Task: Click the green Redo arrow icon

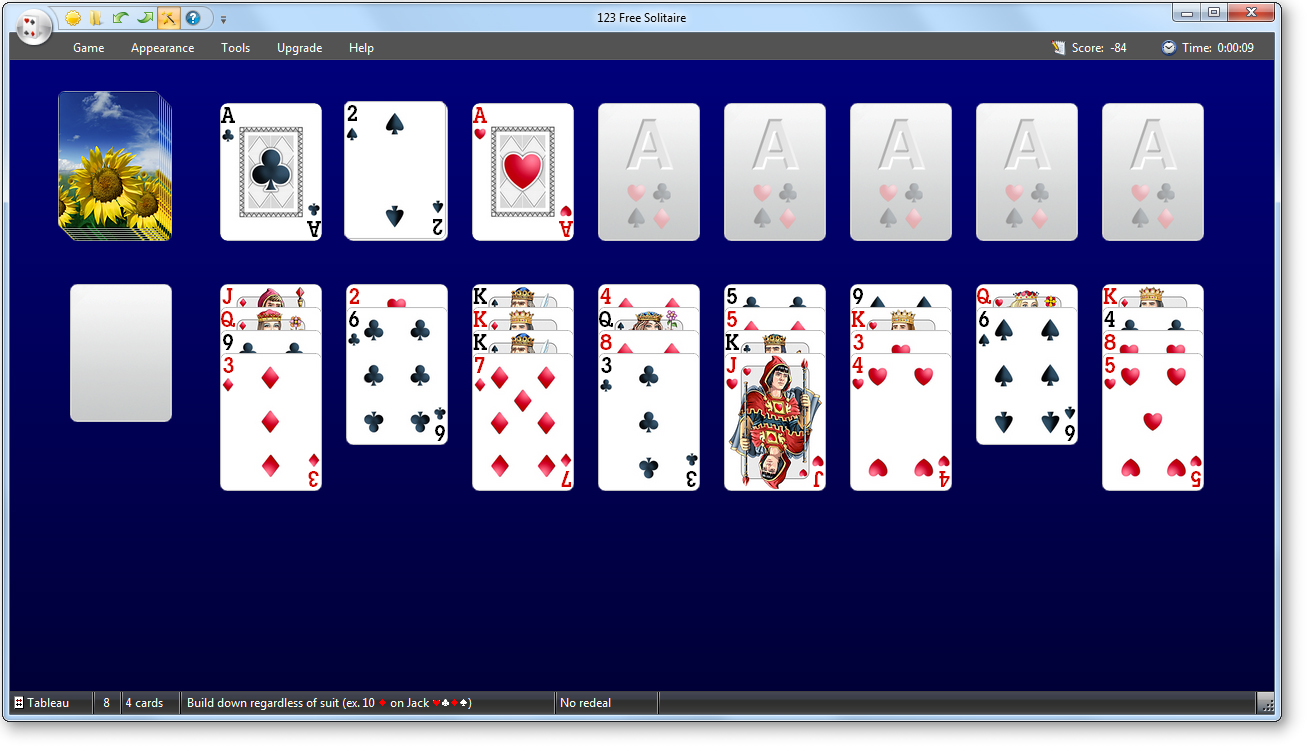Action: point(145,18)
